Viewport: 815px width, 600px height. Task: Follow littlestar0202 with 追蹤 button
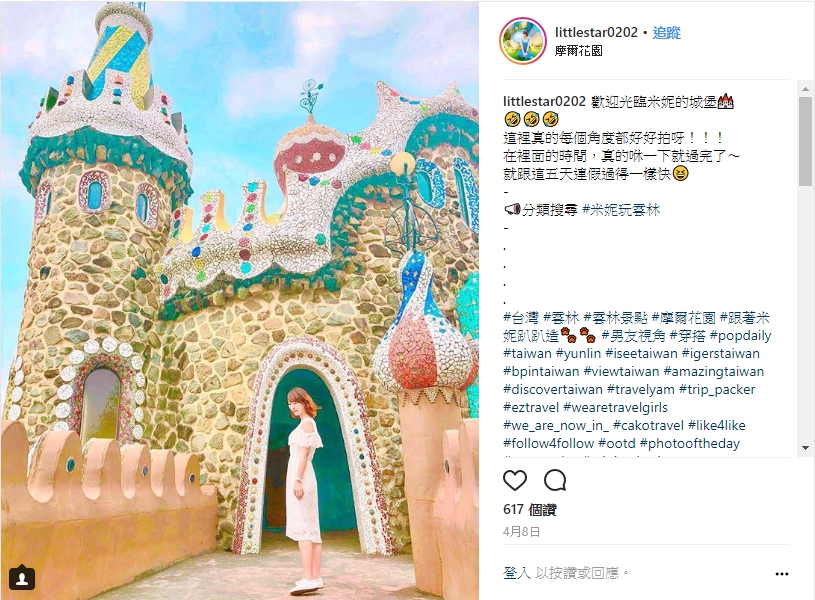[666, 33]
